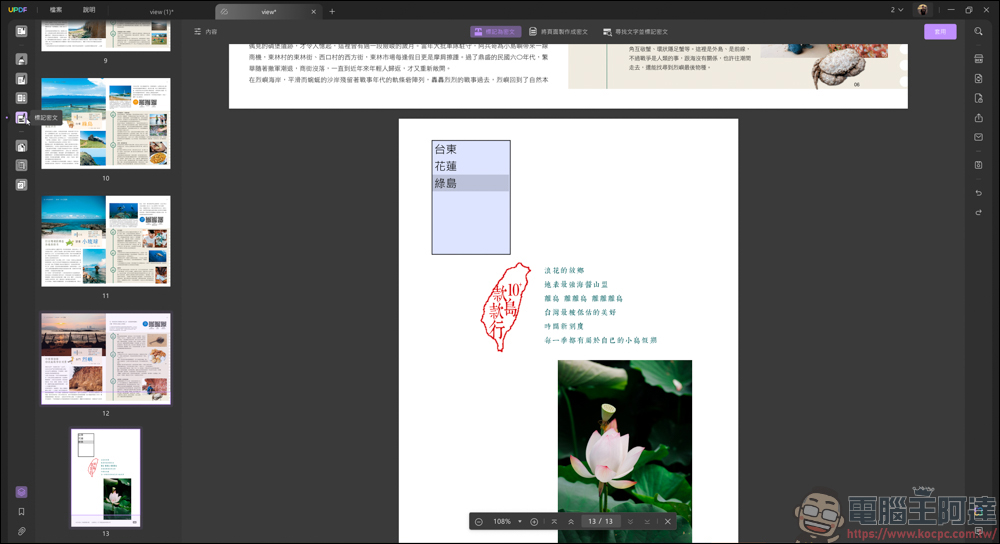
Task: Select the active 'view*' tab
Action: tap(268, 11)
